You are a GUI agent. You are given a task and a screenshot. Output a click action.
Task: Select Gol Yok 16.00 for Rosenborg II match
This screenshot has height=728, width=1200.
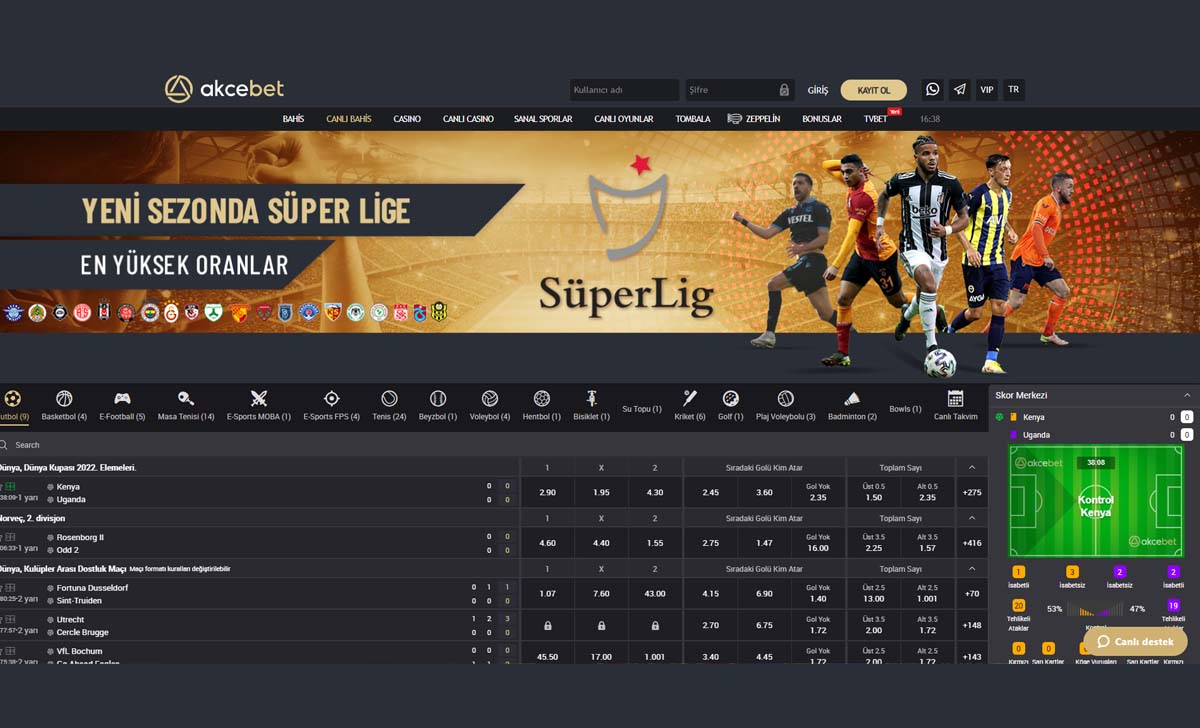pos(818,543)
